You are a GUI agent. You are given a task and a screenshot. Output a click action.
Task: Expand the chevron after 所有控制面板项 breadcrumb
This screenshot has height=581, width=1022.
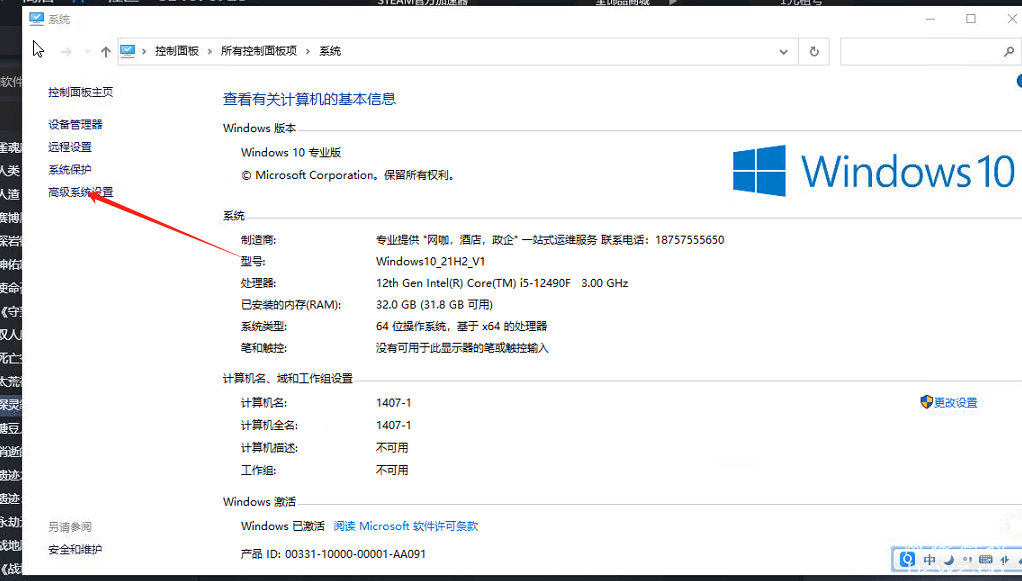click(308, 52)
